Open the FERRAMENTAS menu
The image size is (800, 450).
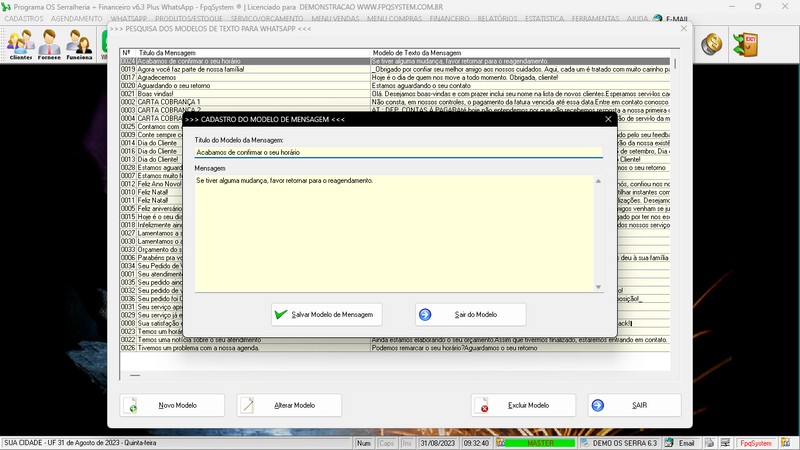[595, 18]
